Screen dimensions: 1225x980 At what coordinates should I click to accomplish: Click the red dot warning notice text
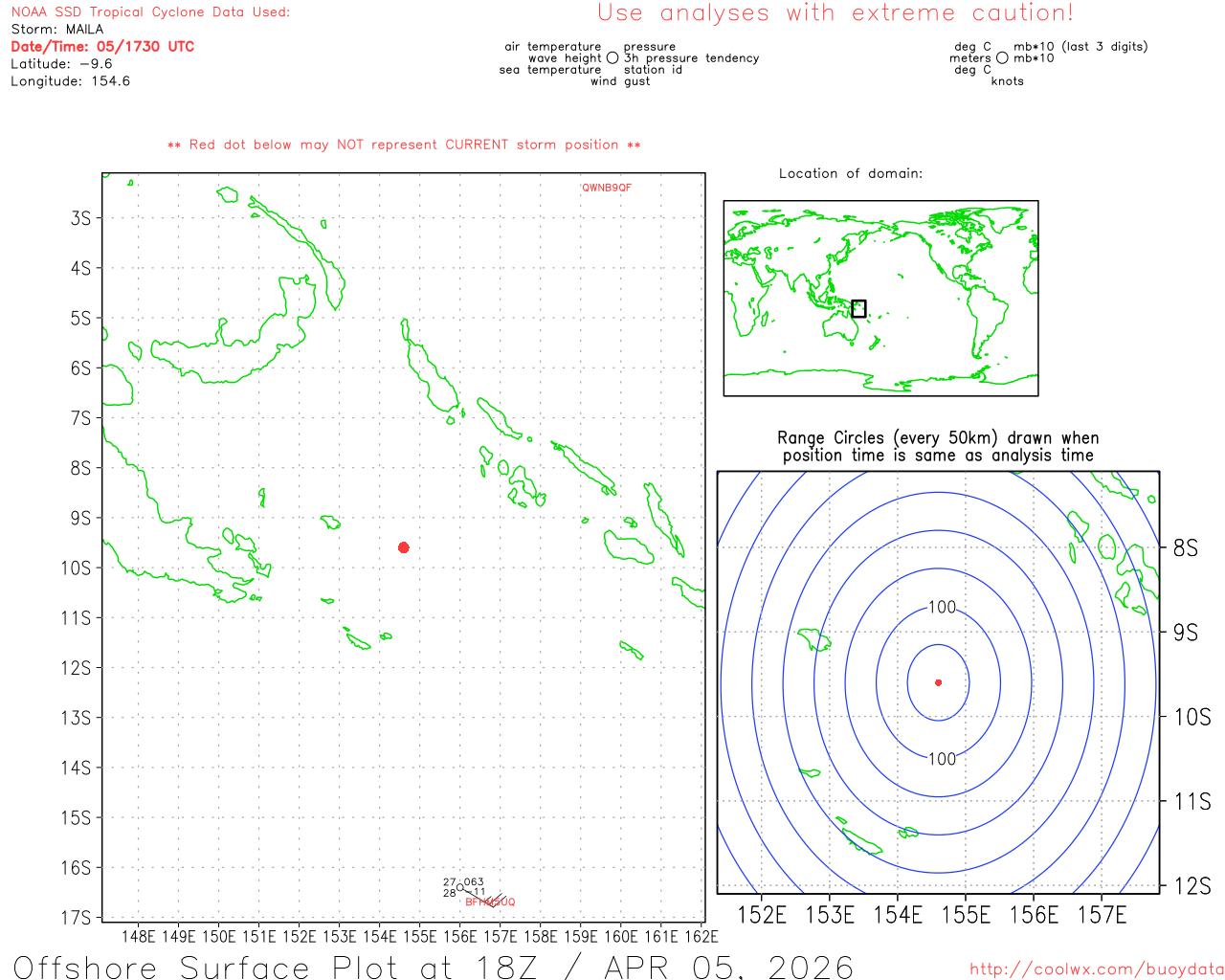(404, 145)
